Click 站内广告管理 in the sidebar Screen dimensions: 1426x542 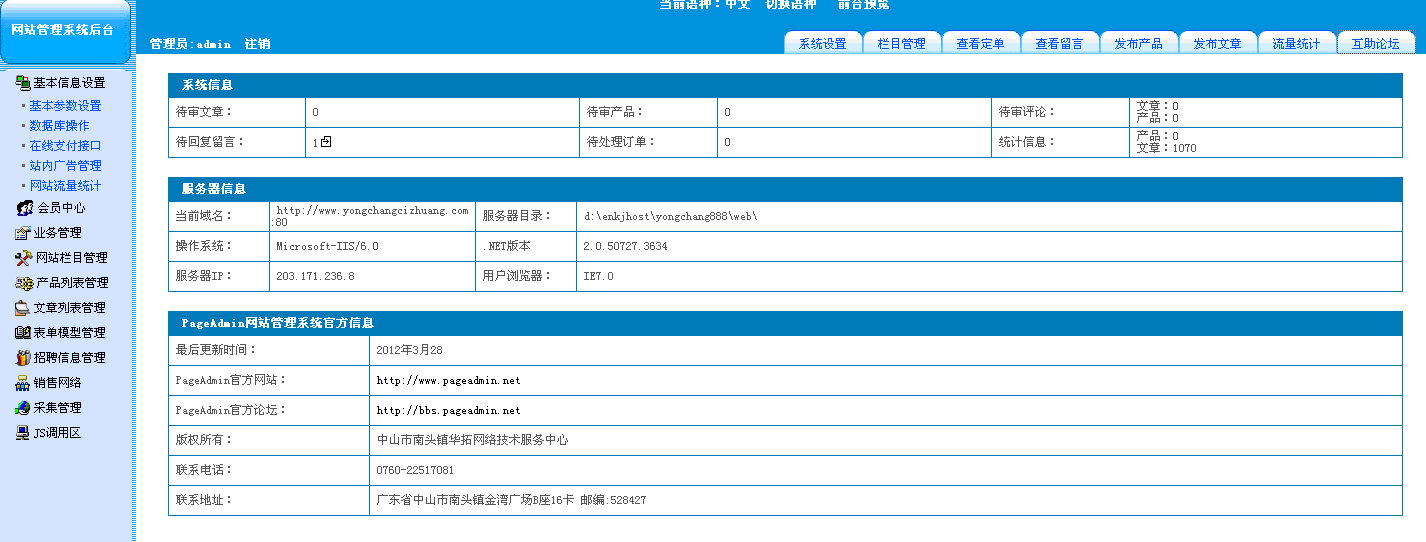[x=65, y=166]
